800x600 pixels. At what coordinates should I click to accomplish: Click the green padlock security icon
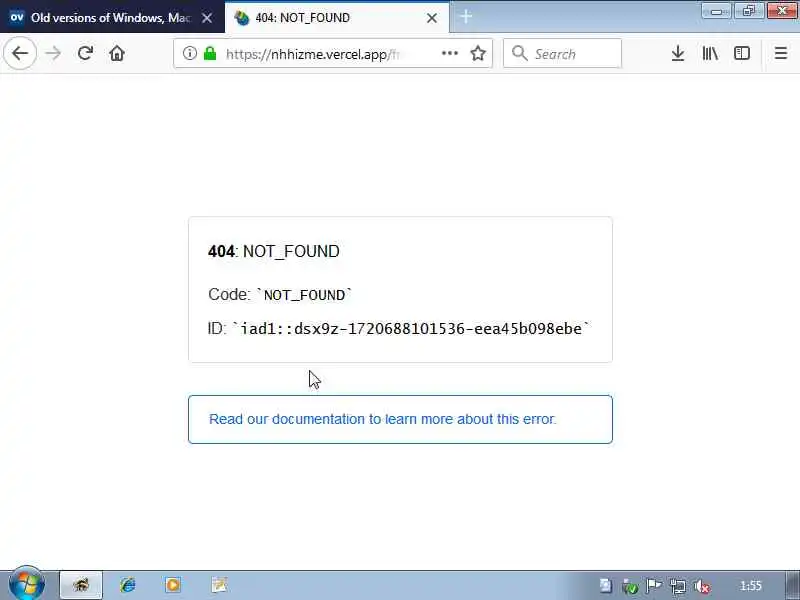[210, 53]
